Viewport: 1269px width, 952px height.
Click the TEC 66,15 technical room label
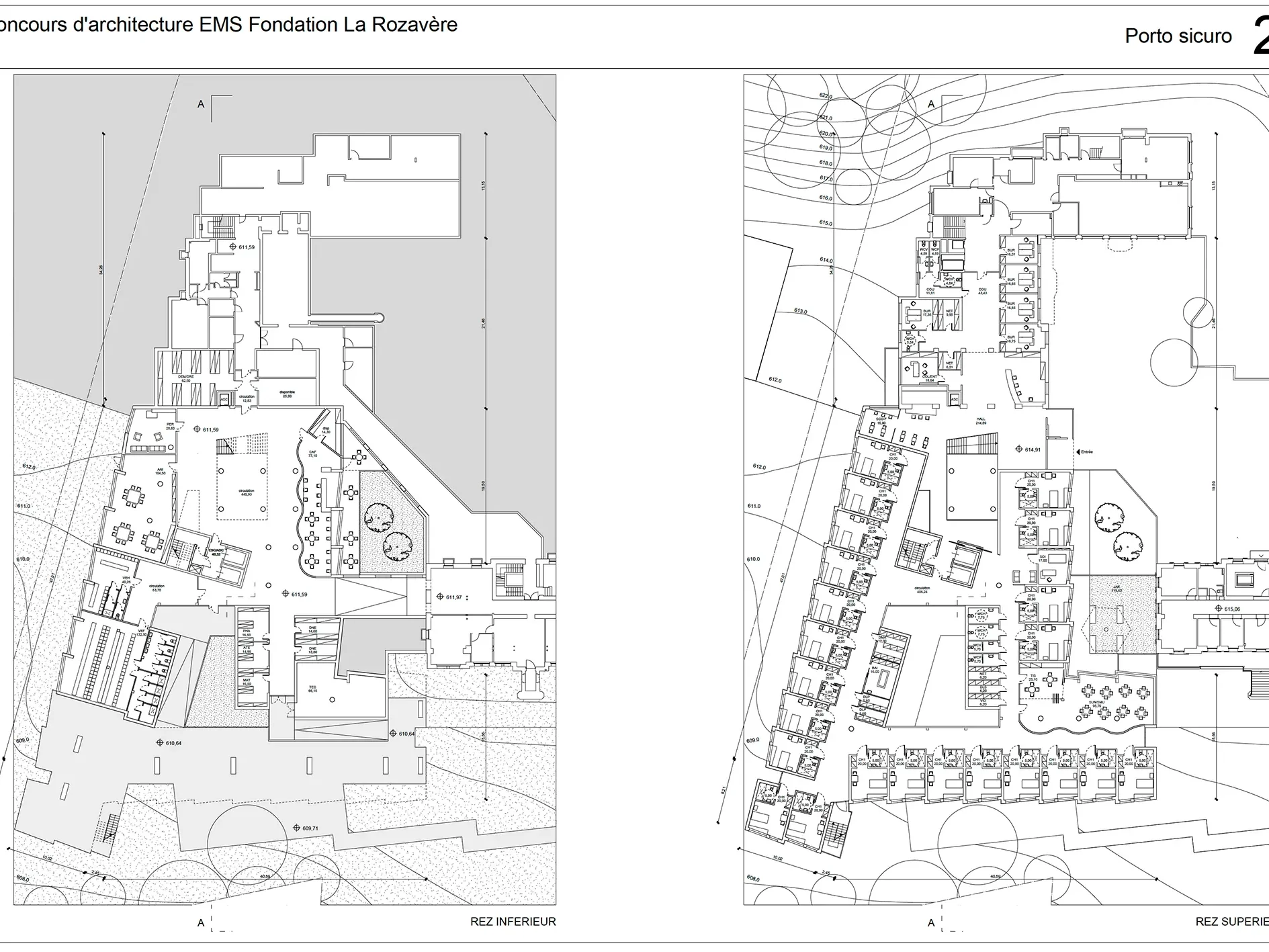coord(312,689)
